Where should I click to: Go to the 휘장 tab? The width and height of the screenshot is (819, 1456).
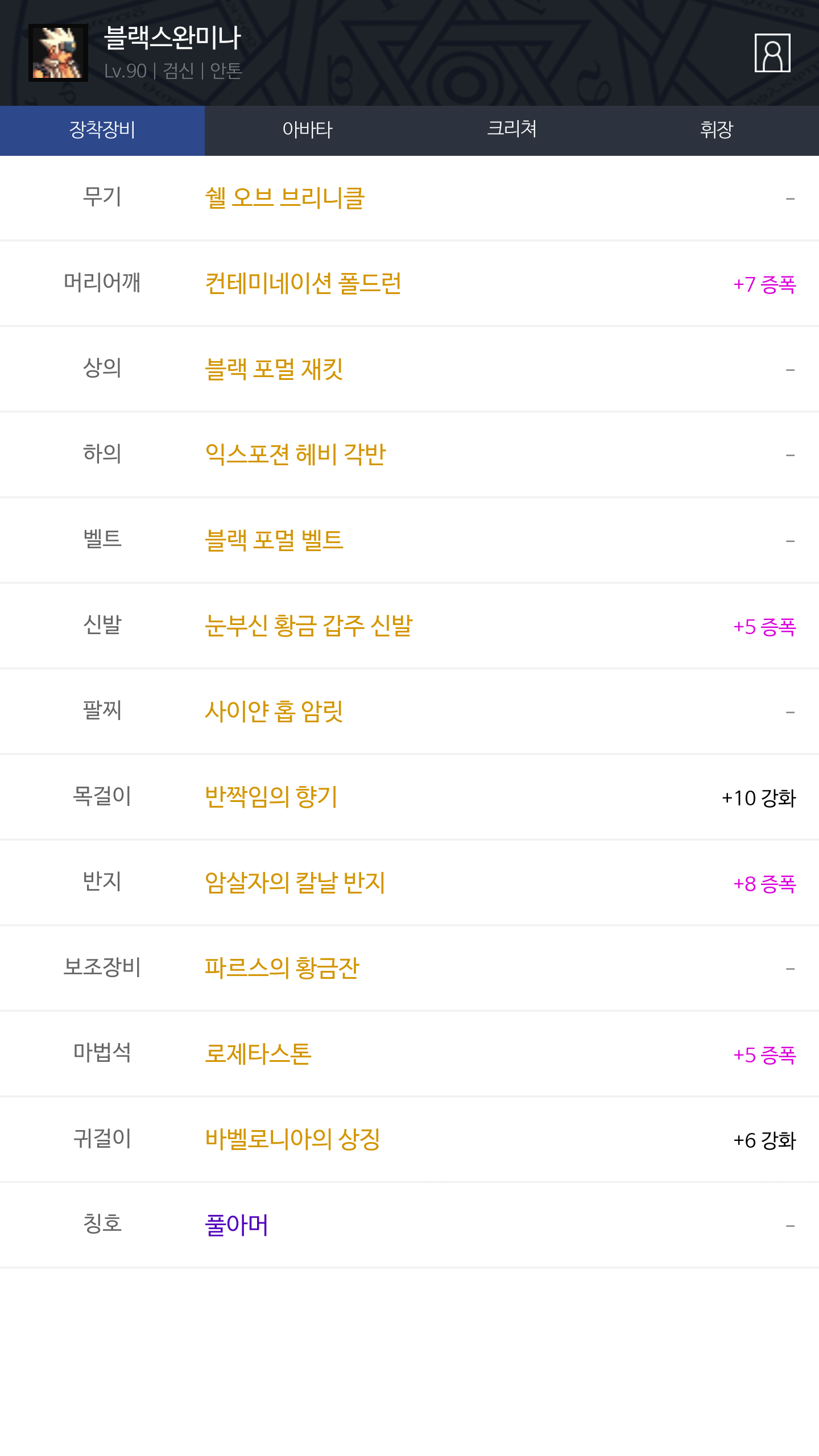point(717,130)
